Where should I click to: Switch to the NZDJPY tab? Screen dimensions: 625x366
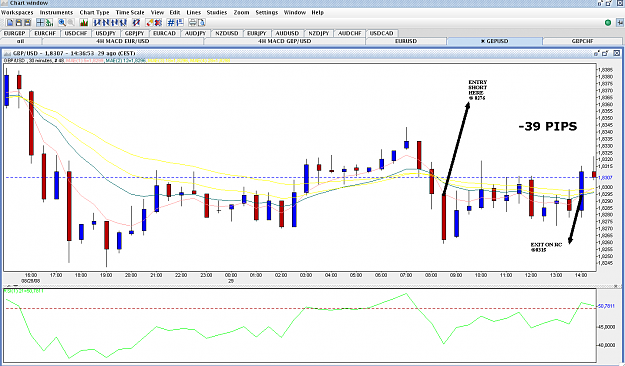318,33
